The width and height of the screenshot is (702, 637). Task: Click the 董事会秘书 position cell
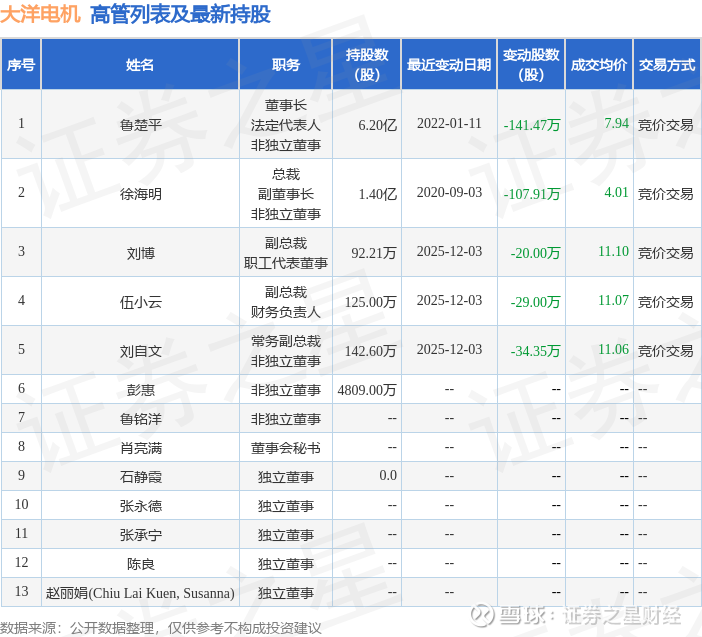point(286,448)
